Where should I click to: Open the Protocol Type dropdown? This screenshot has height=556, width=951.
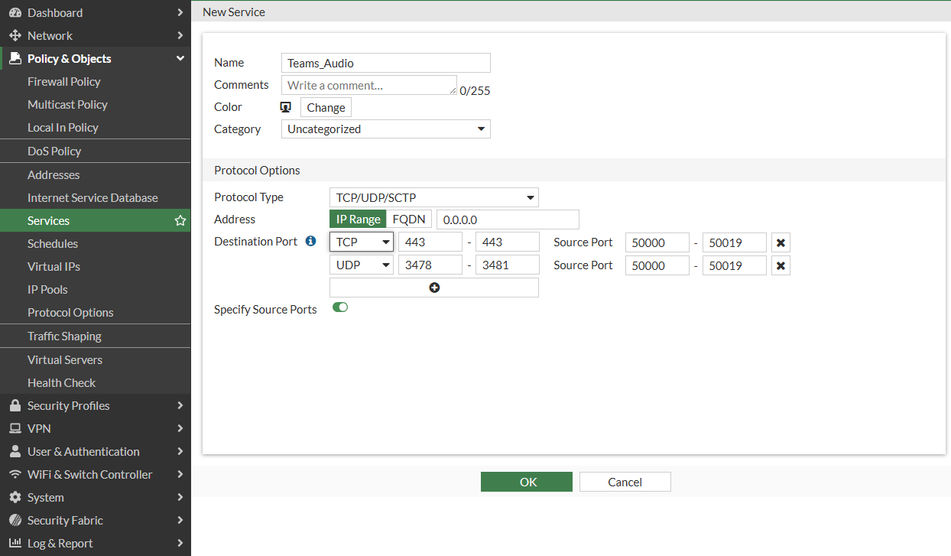pyautogui.click(x=433, y=198)
